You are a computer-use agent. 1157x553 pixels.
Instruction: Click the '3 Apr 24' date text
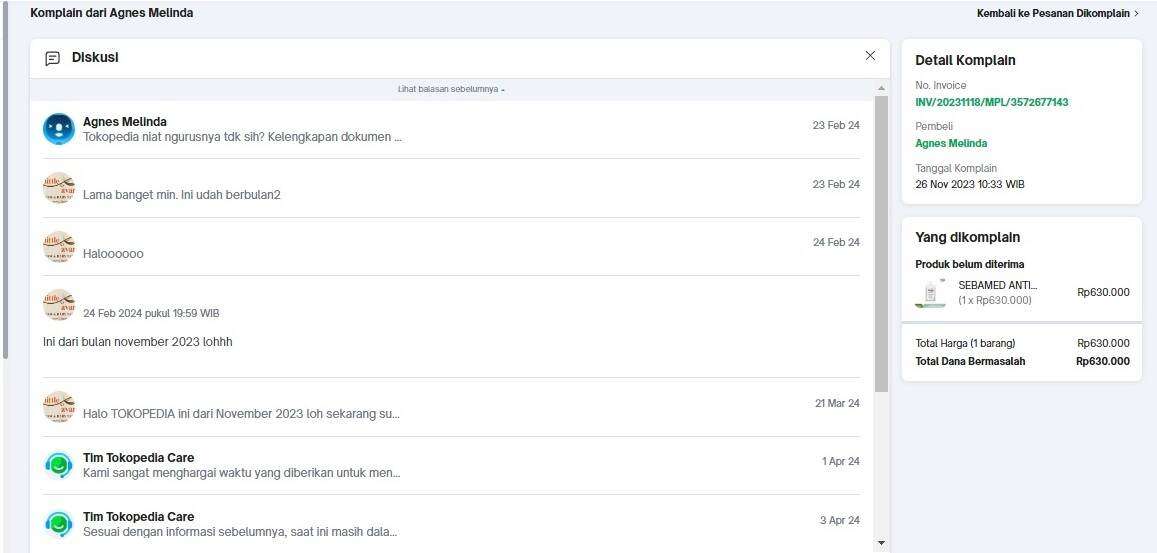pyautogui.click(x=840, y=521)
